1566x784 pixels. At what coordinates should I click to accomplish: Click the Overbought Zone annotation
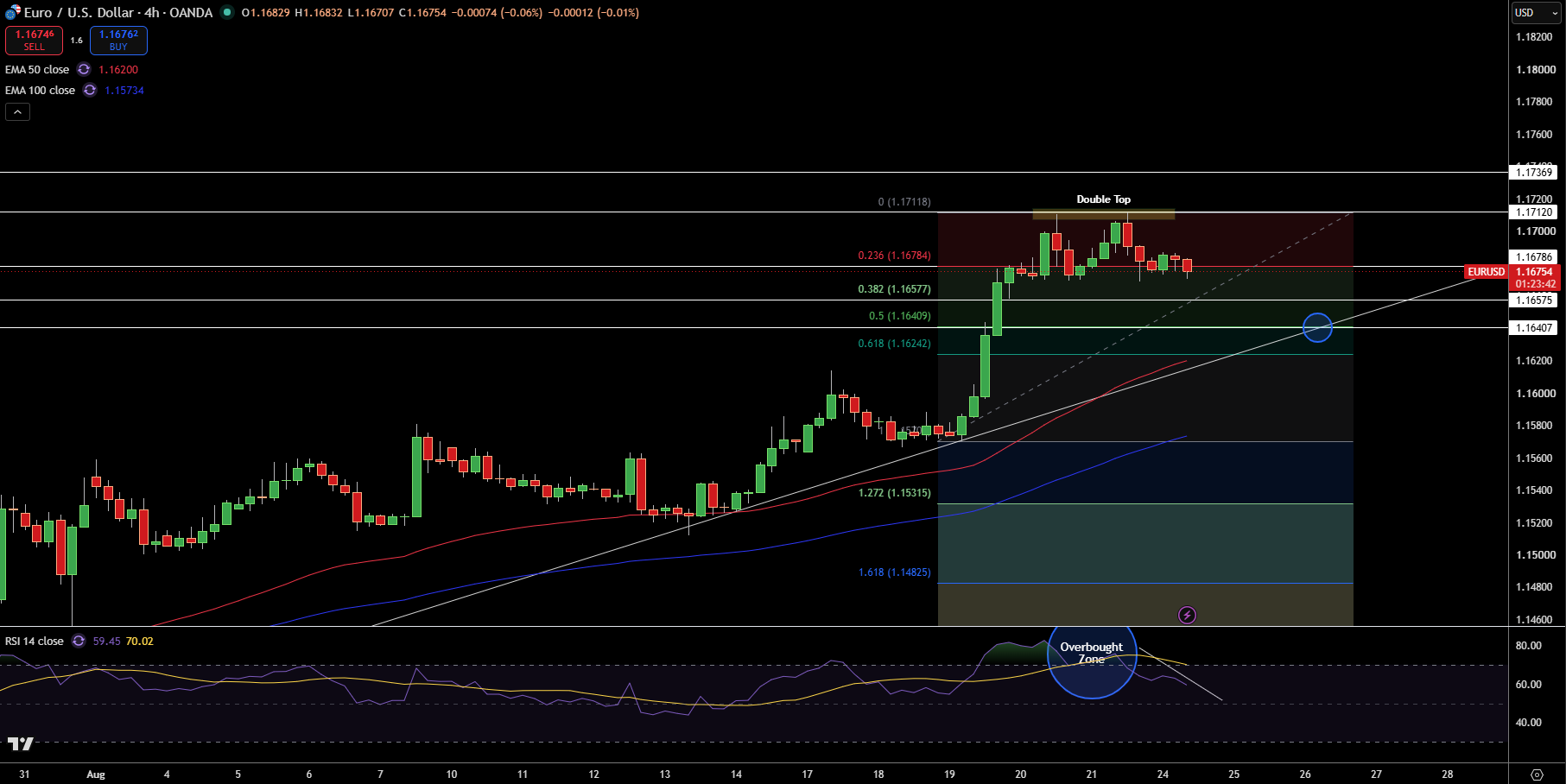coord(1092,653)
